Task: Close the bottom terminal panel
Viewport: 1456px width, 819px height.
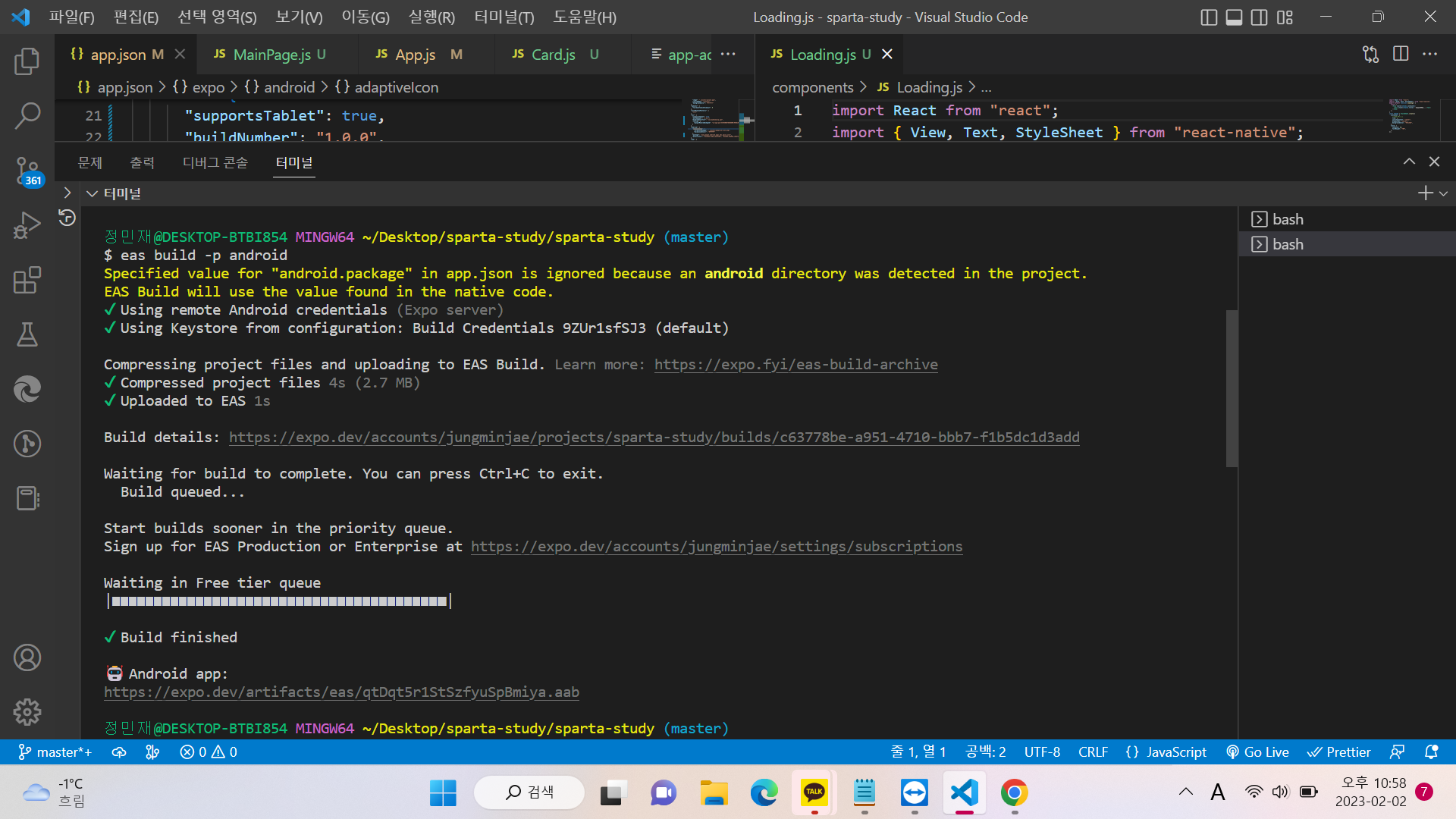Action: [1434, 162]
